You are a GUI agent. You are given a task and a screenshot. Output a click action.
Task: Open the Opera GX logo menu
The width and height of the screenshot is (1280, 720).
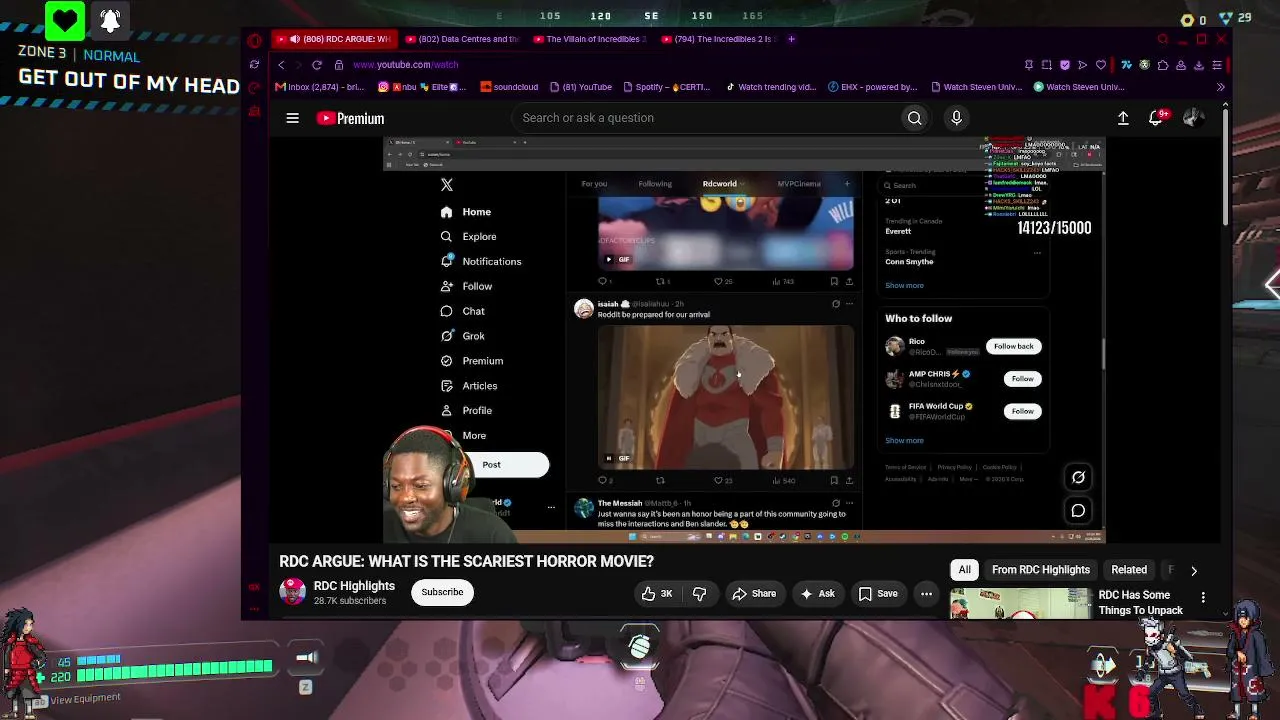[x=254, y=40]
